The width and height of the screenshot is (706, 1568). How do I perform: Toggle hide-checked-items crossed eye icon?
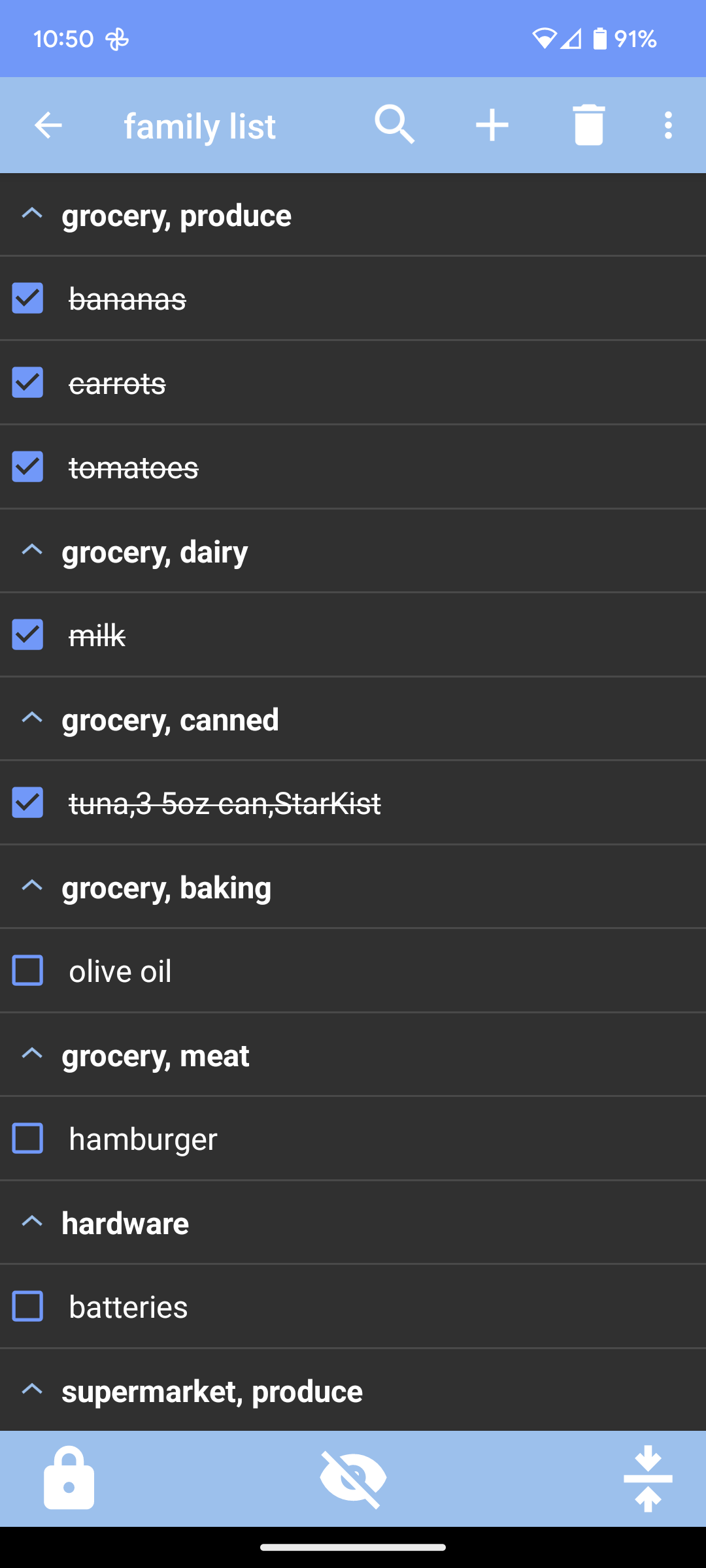point(353,1477)
